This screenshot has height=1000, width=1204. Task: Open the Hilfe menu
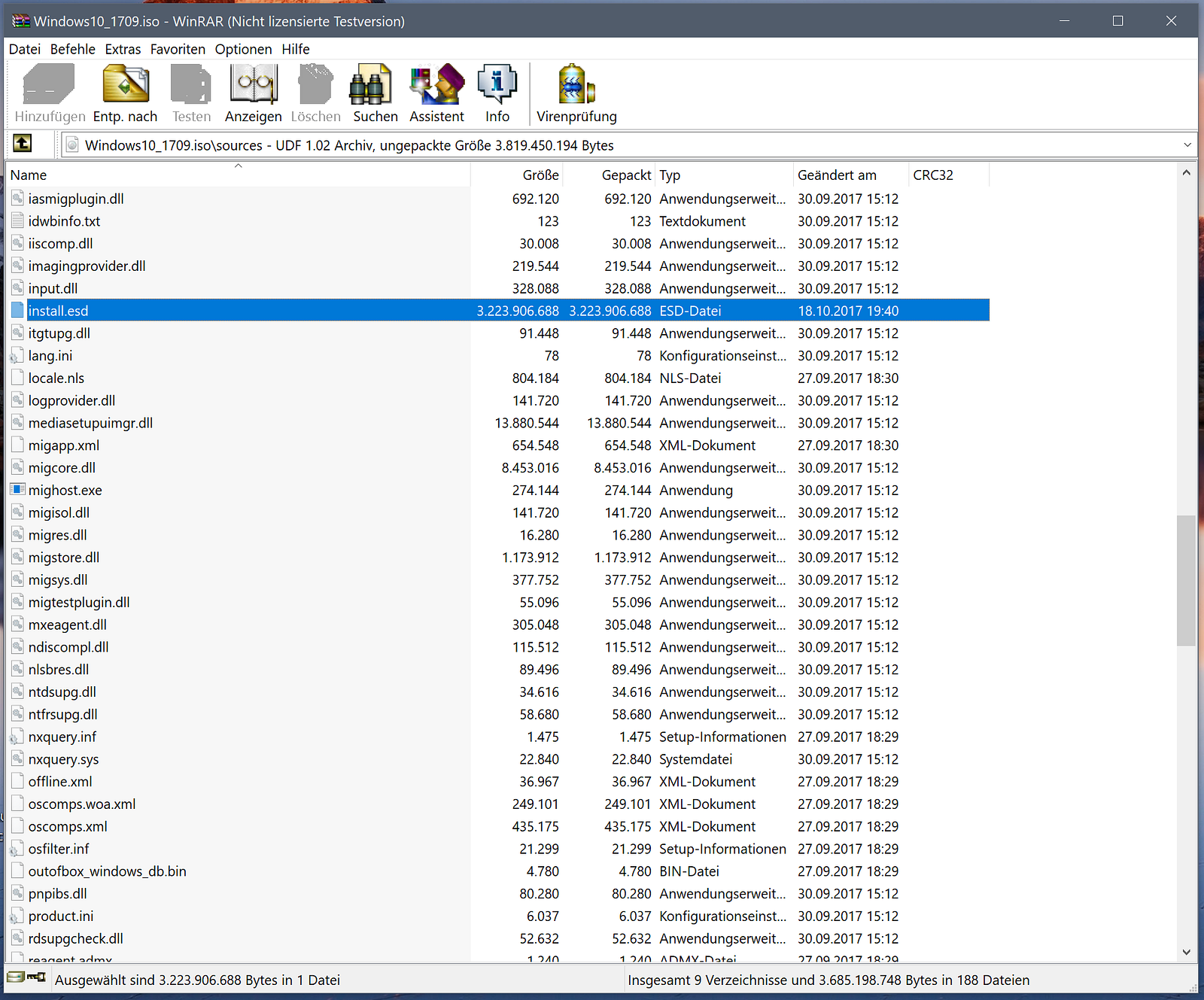pyautogui.click(x=296, y=49)
